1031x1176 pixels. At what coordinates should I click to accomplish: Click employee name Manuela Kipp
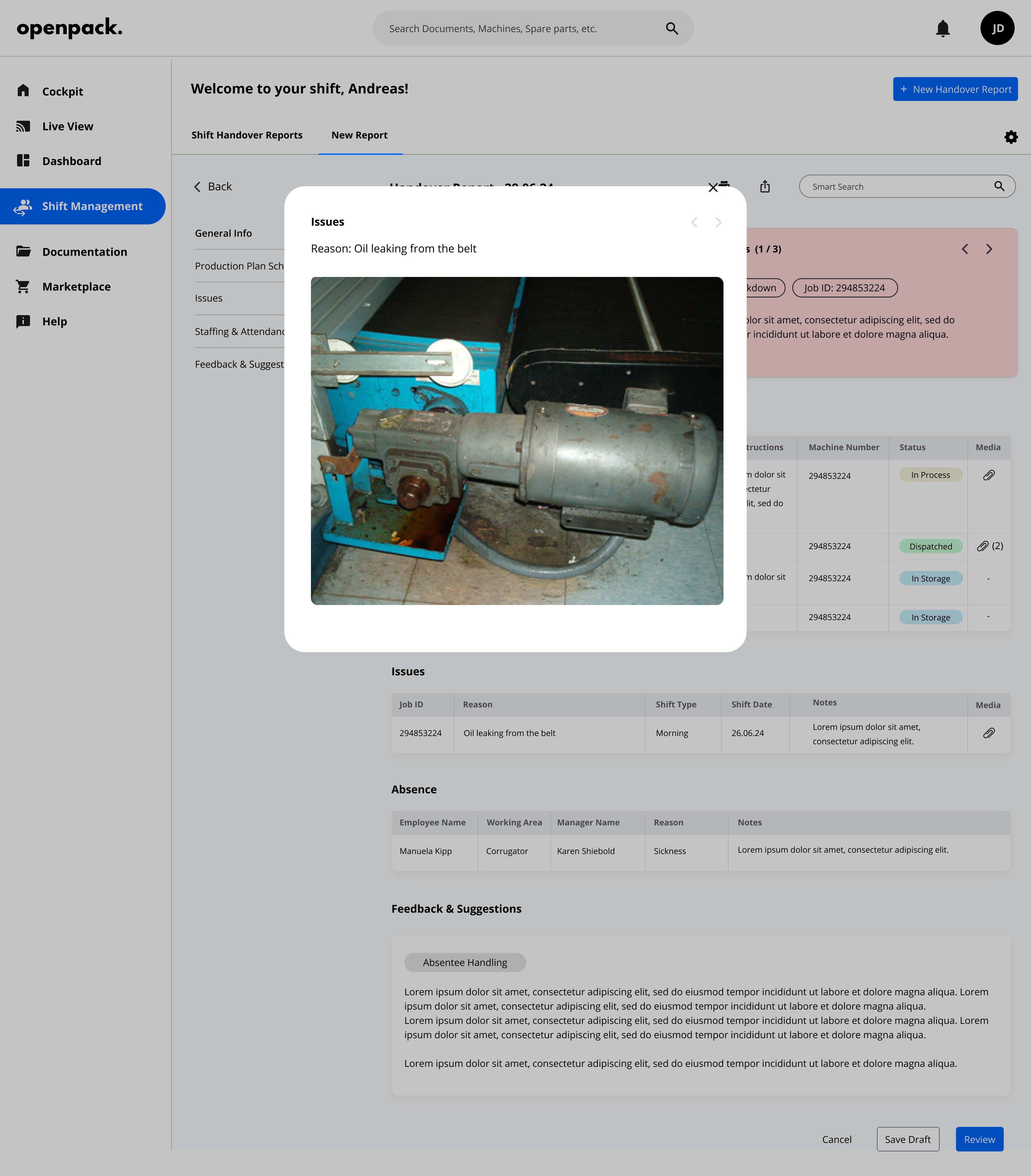pos(425,851)
